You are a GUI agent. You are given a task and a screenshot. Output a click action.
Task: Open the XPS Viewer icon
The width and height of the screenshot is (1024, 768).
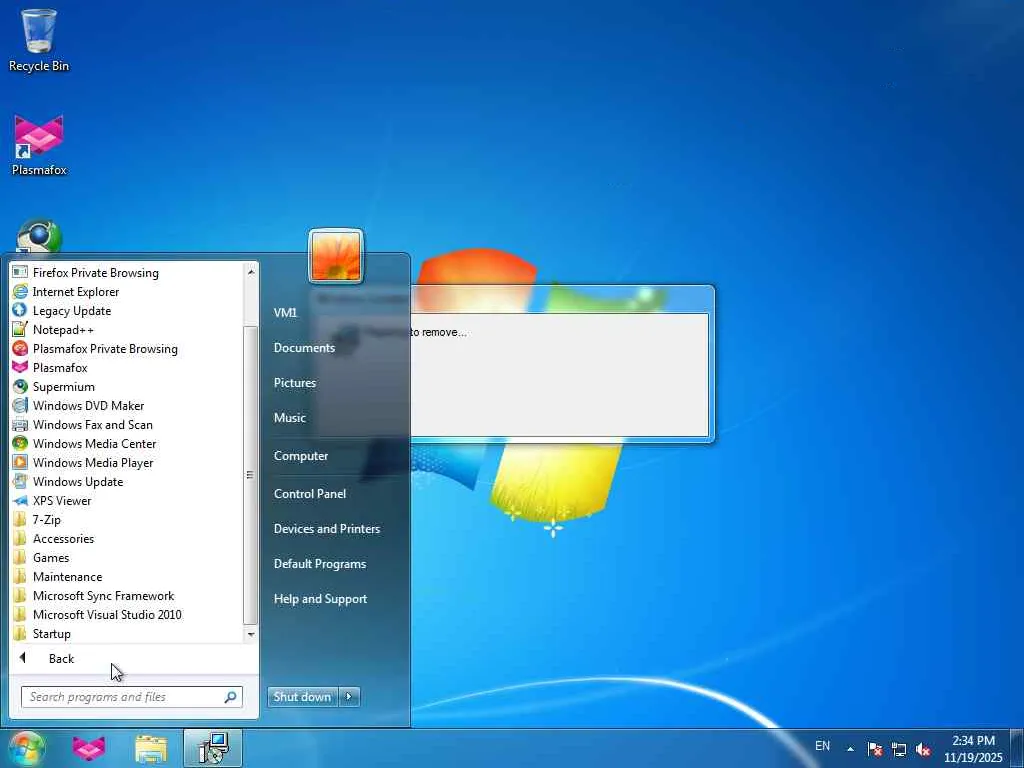click(x=20, y=500)
